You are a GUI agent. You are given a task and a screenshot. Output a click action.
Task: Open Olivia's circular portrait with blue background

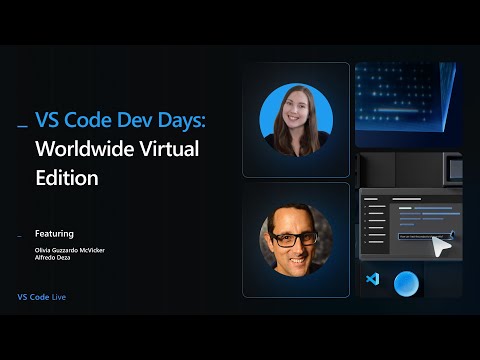pyautogui.click(x=296, y=120)
